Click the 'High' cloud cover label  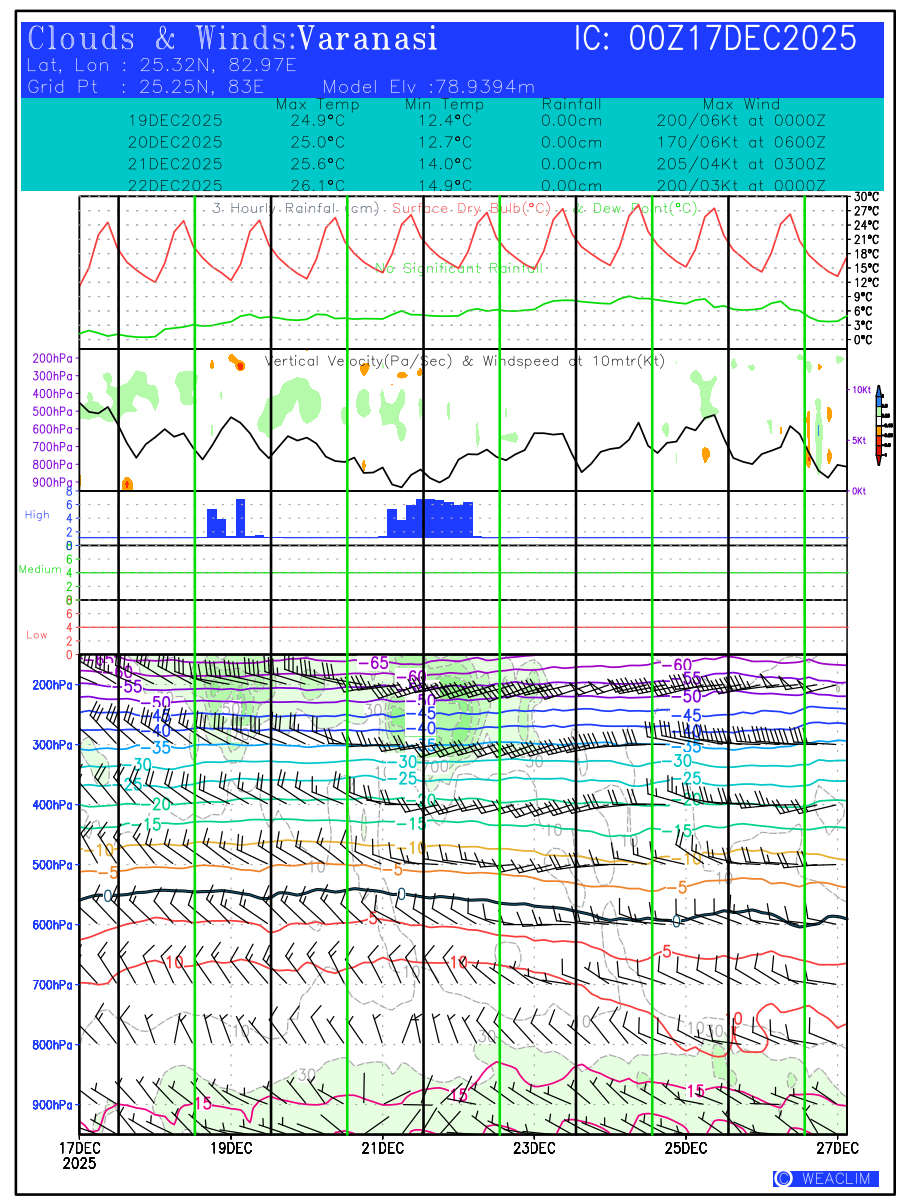point(37,515)
